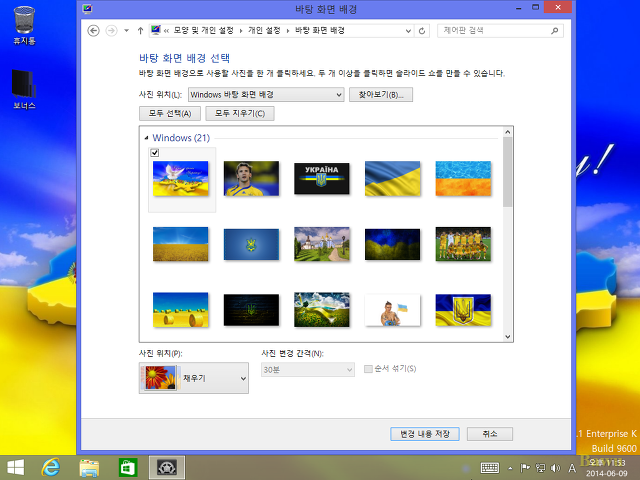This screenshot has width=640, height=480.
Task: Uncheck the dove wallpaper checkbox
Action: (x=155, y=153)
